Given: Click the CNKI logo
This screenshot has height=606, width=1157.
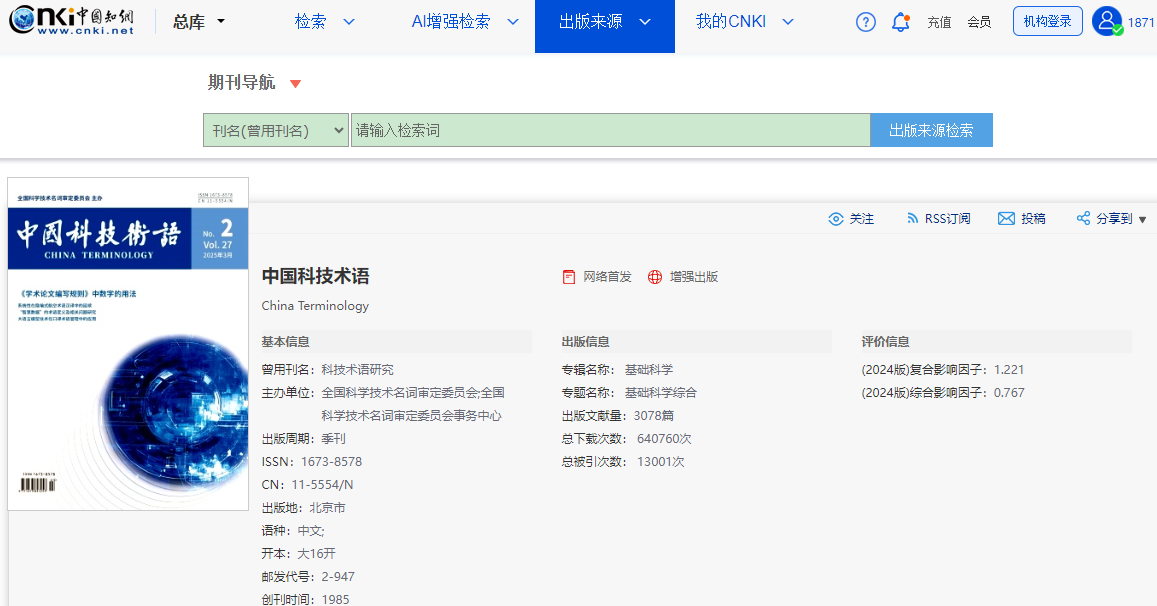Looking at the screenshot, I should click(72, 21).
